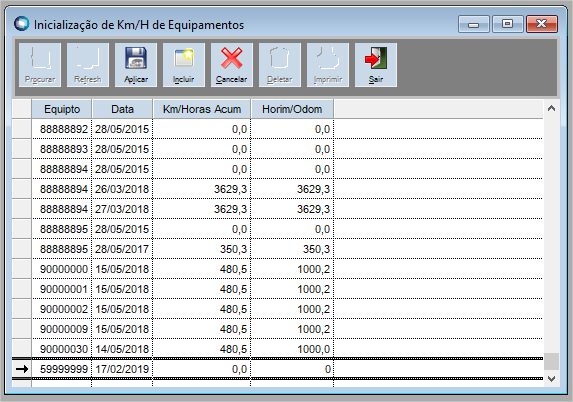573x402 pixels.
Task: Minimize the Inicialização de Km/H window
Action: 474,24
